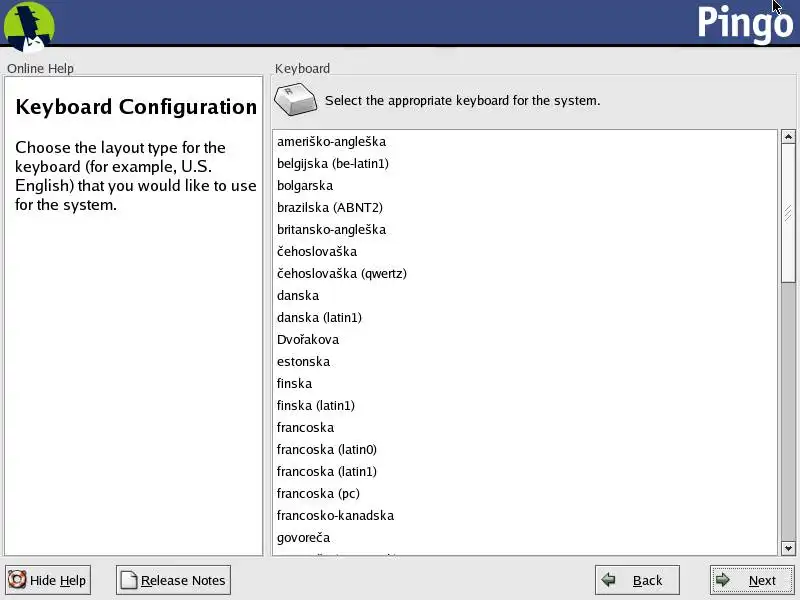Select the brazilska (ABNT2) keyboard
The width and height of the screenshot is (800, 600).
[x=330, y=208]
